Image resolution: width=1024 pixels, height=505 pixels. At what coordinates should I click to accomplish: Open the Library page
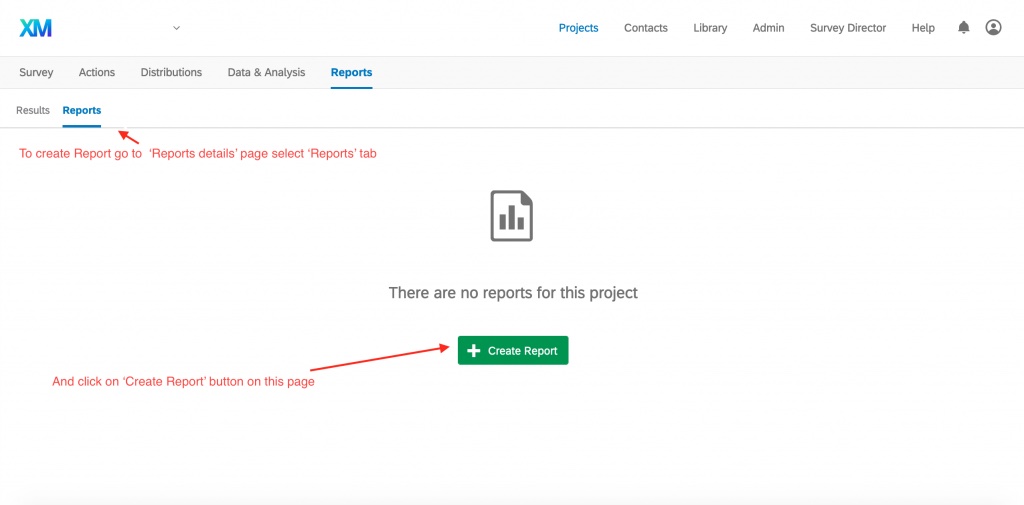click(710, 28)
